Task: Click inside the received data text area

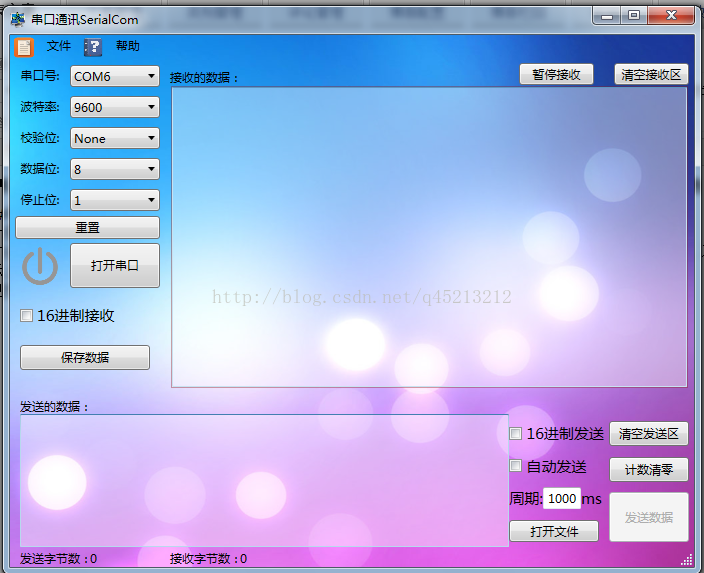Action: pos(429,237)
